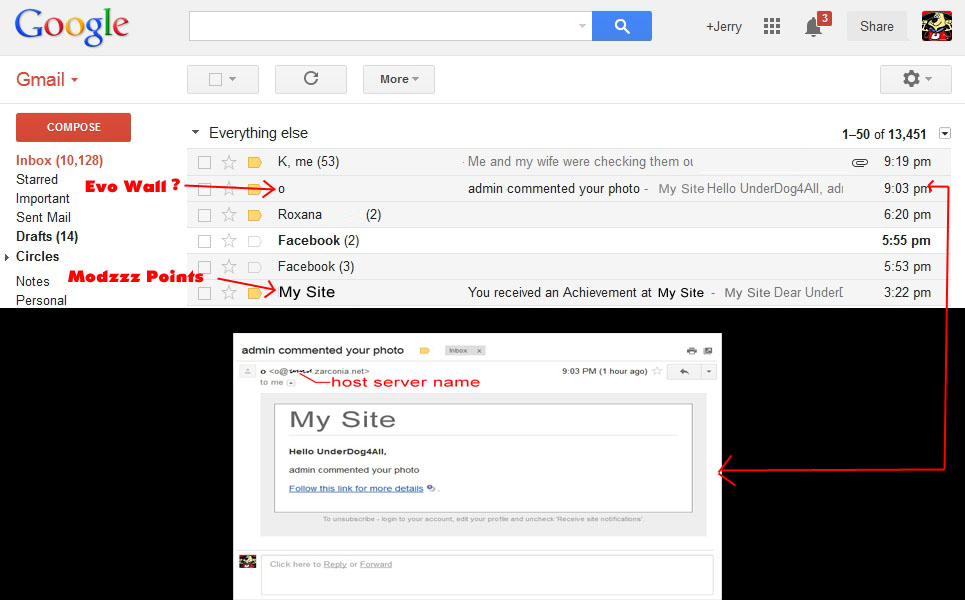Viewport: 965px width, 600px height.
Task: Click importance marker on Facebook (2) row
Action: (x=255, y=241)
